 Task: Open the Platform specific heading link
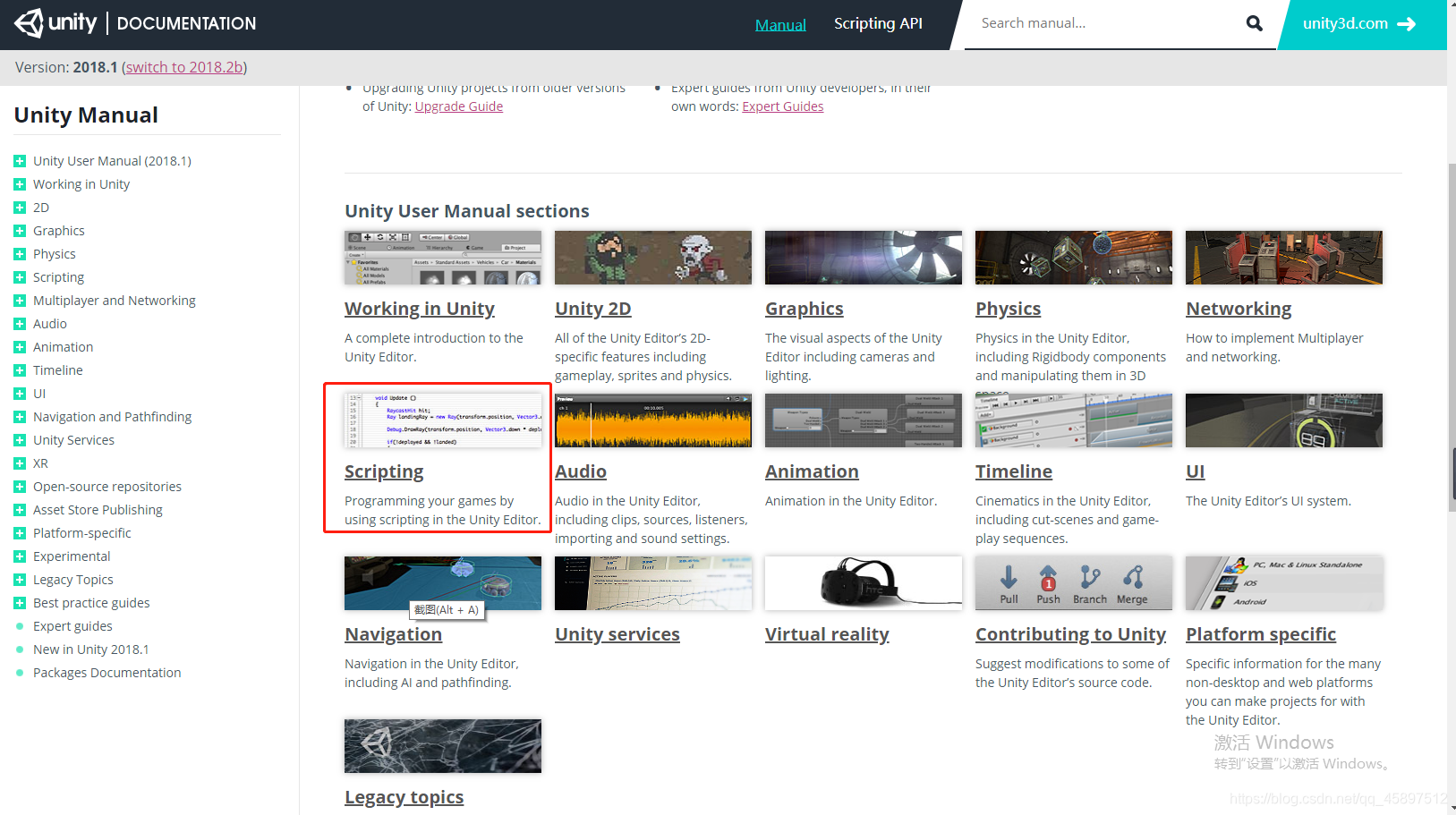(1261, 634)
